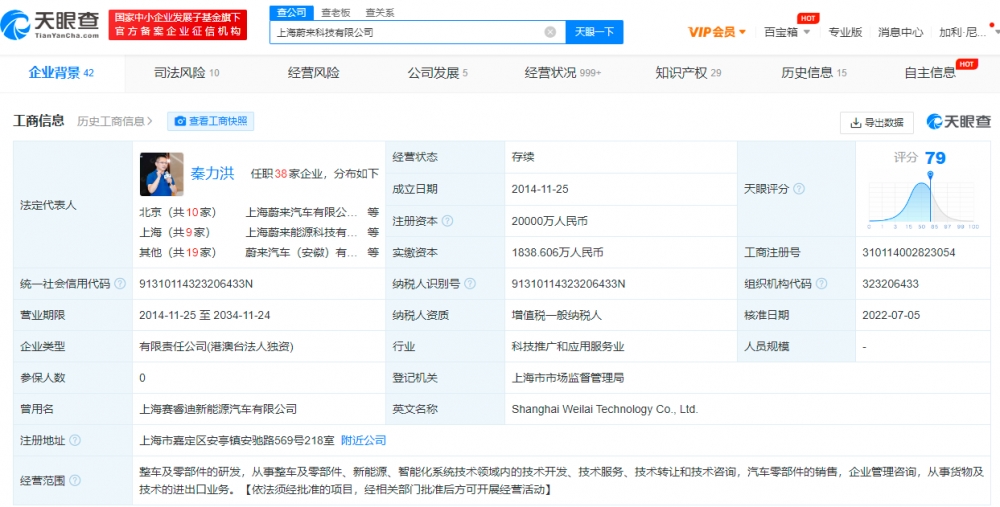Screen dimensions: 1000x507
Task: Clear the search box with the X icon
Action: pos(550,32)
